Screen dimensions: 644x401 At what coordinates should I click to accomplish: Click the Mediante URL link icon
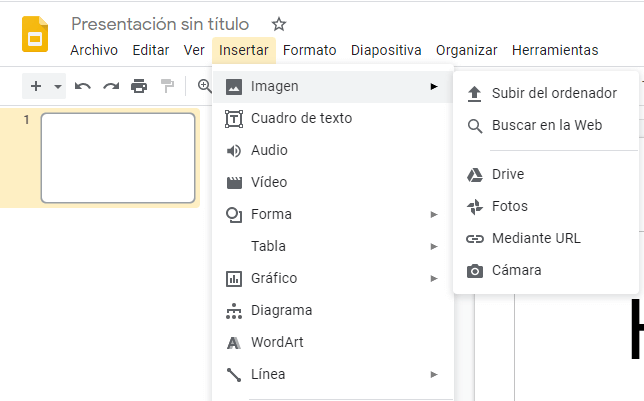click(475, 239)
